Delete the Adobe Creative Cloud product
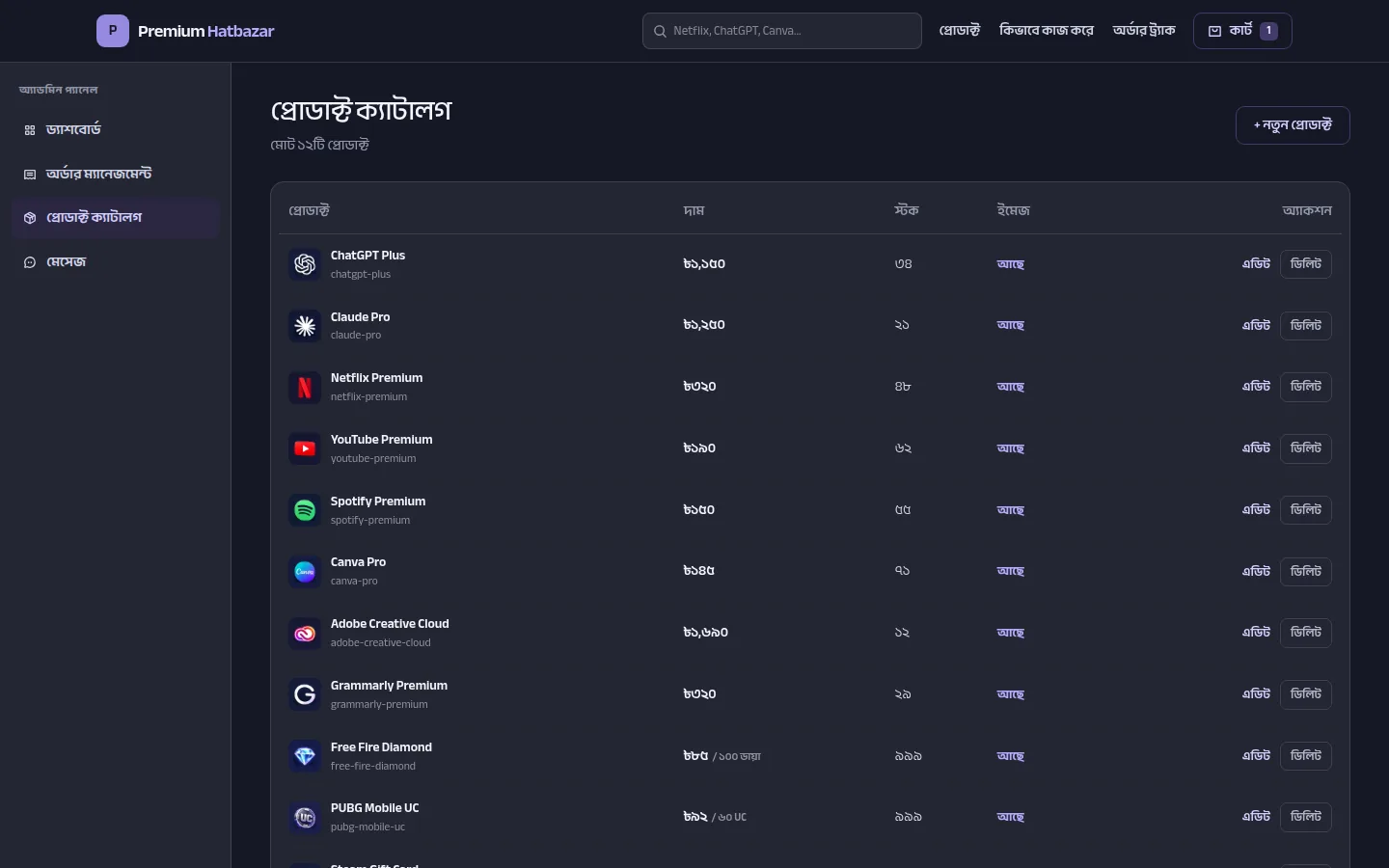The height and width of the screenshot is (868, 1389). tap(1306, 633)
